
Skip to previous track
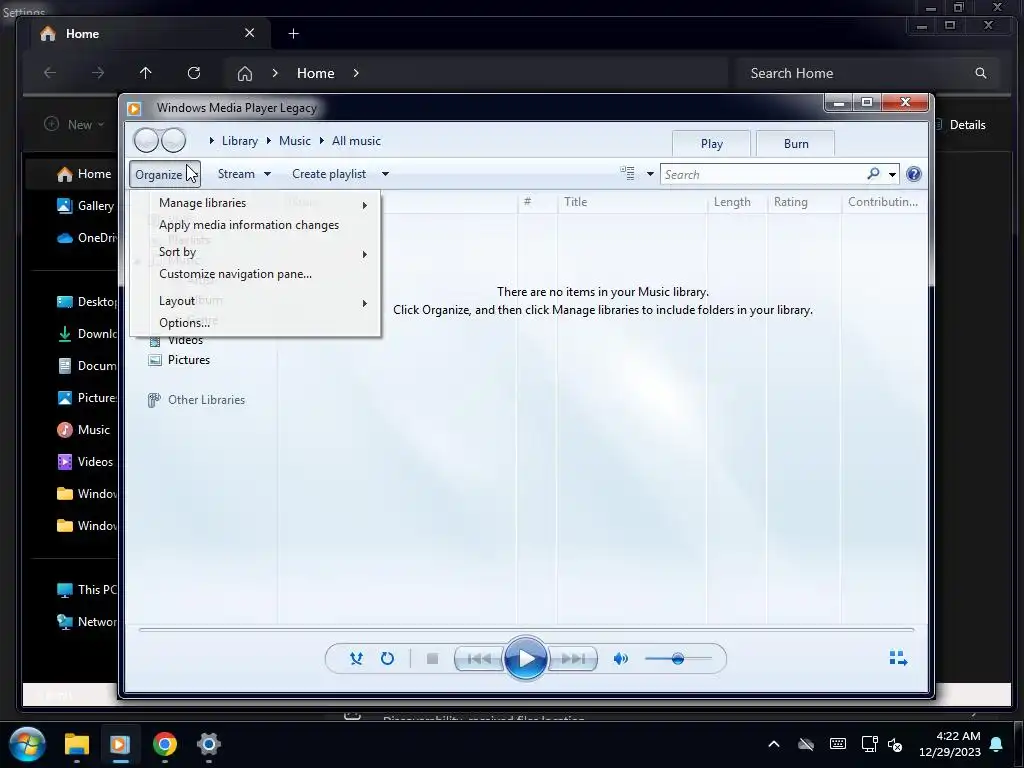click(479, 658)
